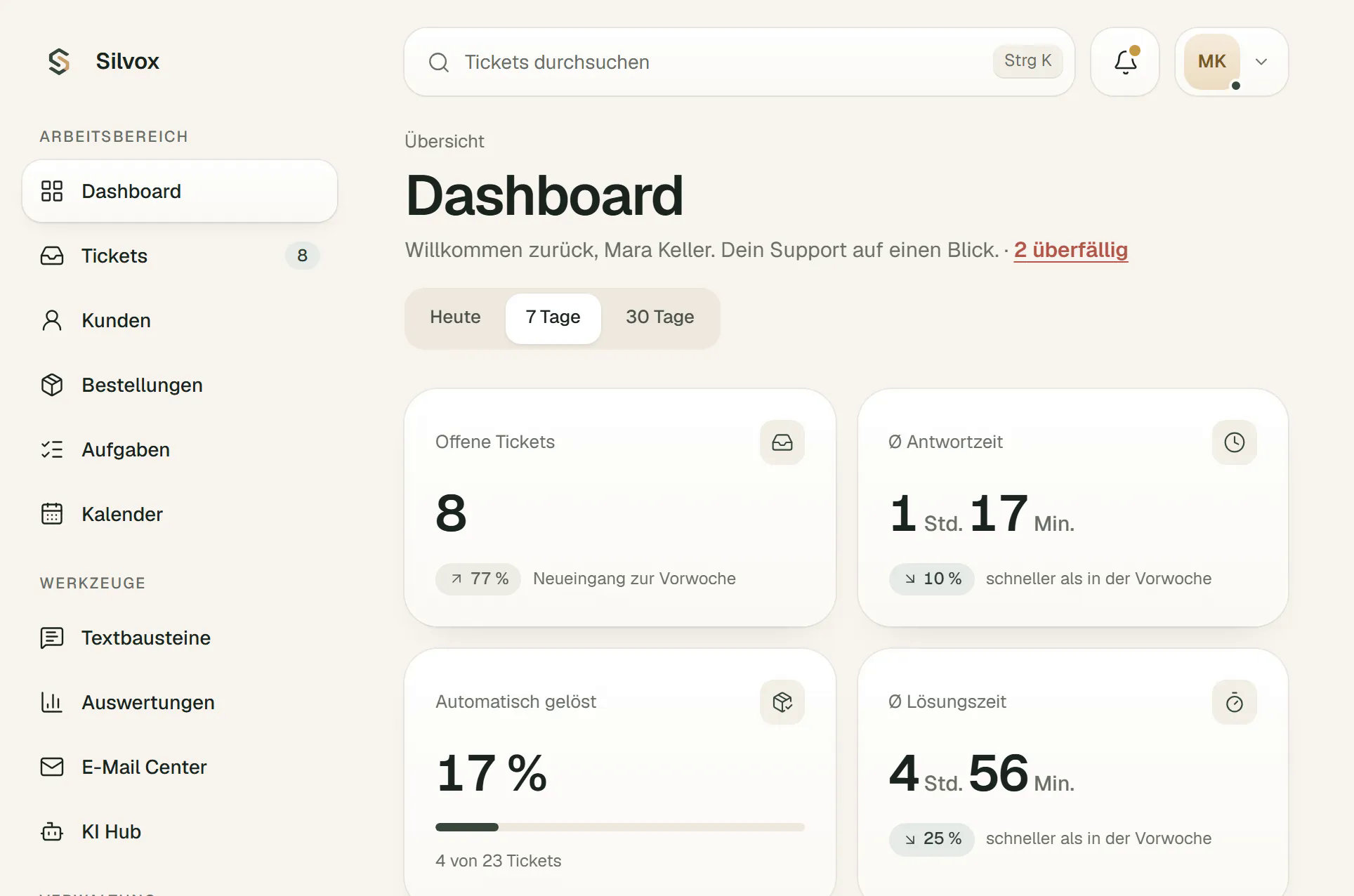
Task: Expand the user menu chevron beside MK
Action: (x=1261, y=62)
